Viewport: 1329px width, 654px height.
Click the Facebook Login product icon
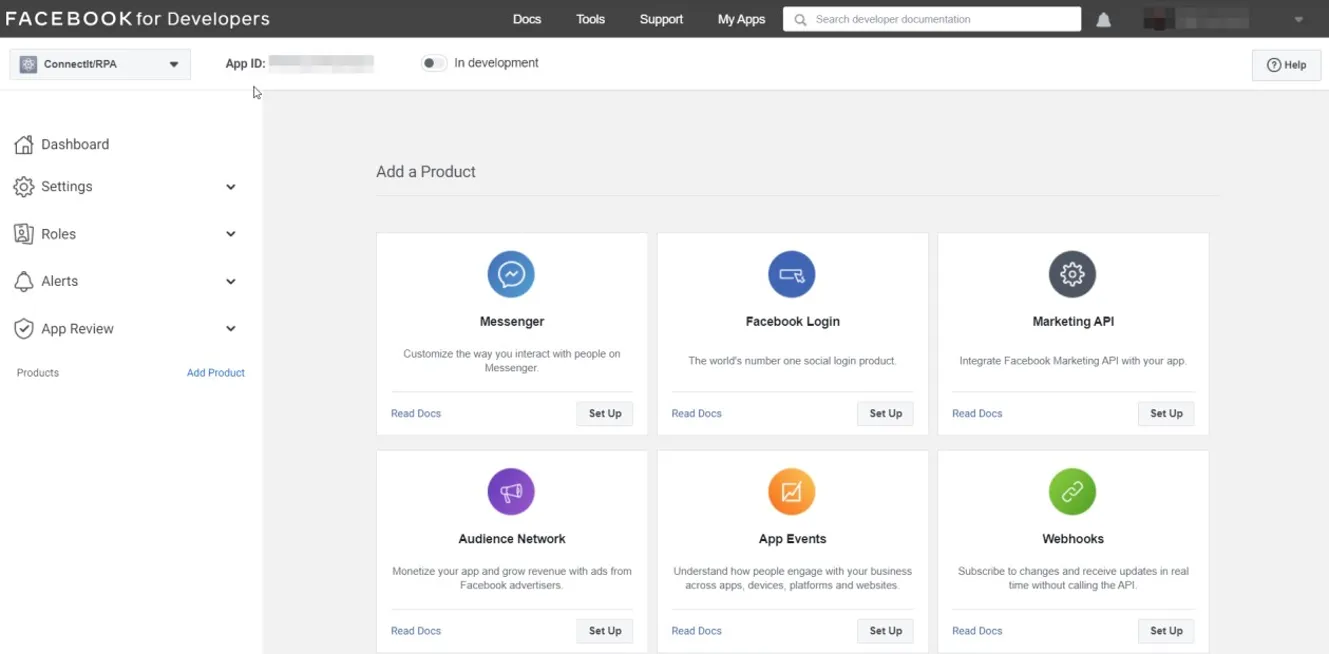point(792,274)
